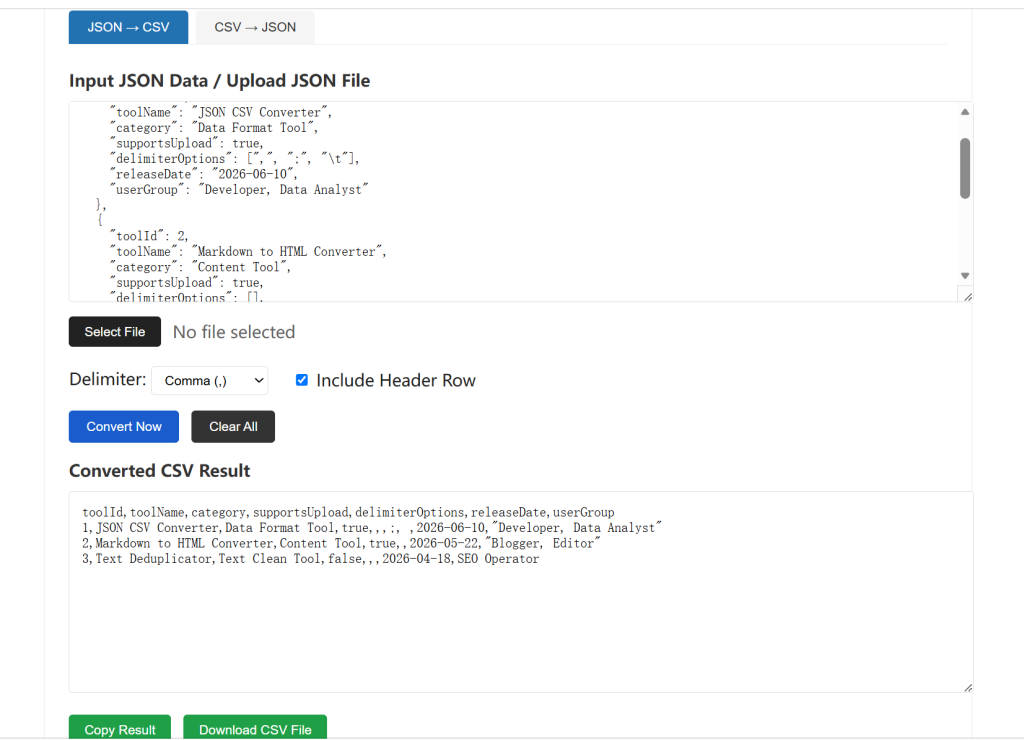Click the 'Input JSON Data / Upload JSON File' heading

[x=219, y=81]
